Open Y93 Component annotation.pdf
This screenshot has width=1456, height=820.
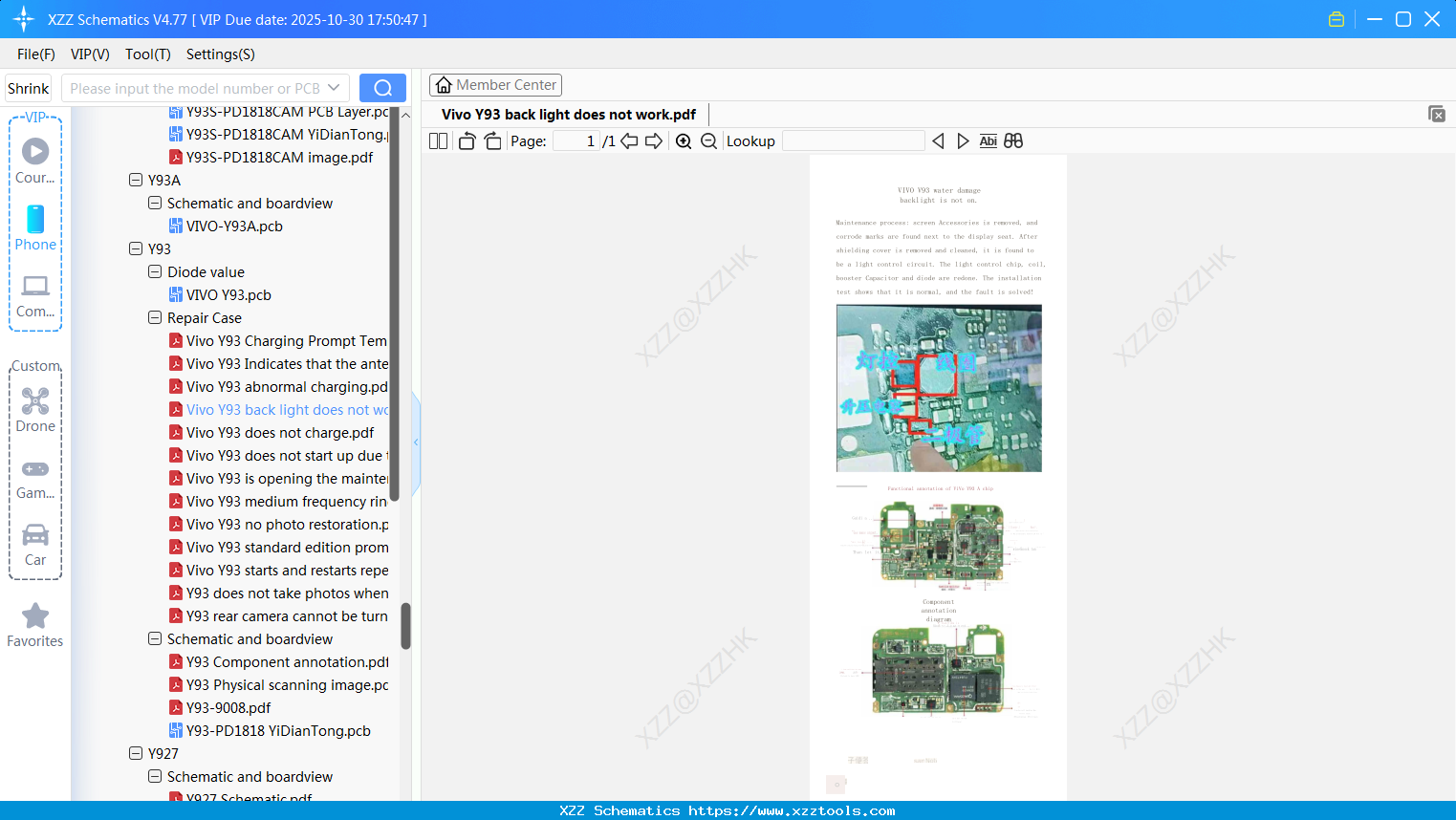pos(286,662)
